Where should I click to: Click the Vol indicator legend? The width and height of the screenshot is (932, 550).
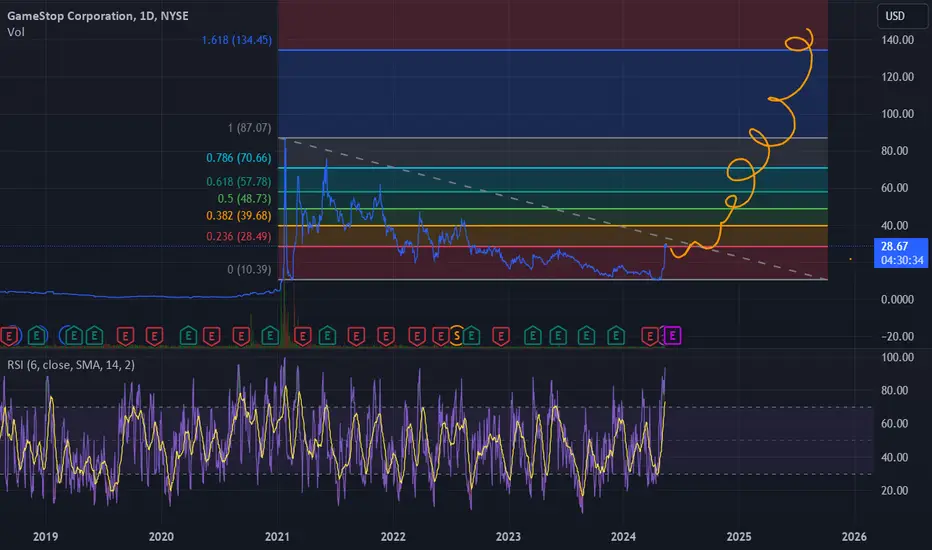pyautogui.click(x=16, y=32)
